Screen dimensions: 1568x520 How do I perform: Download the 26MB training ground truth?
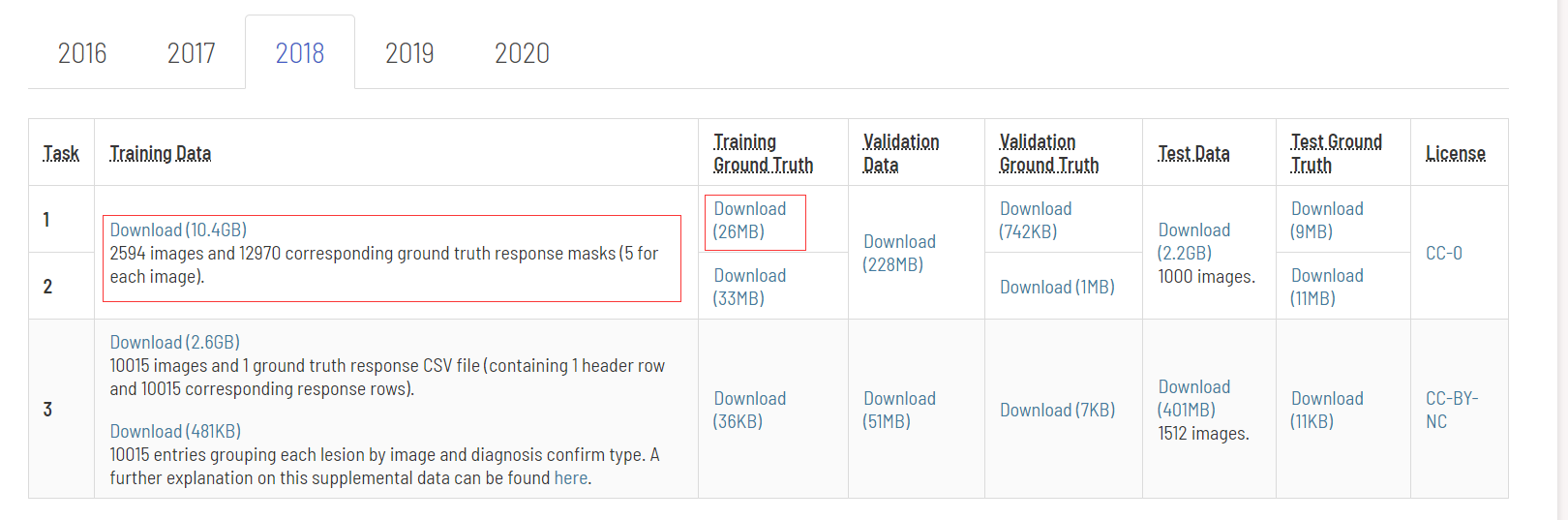pos(749,209)
